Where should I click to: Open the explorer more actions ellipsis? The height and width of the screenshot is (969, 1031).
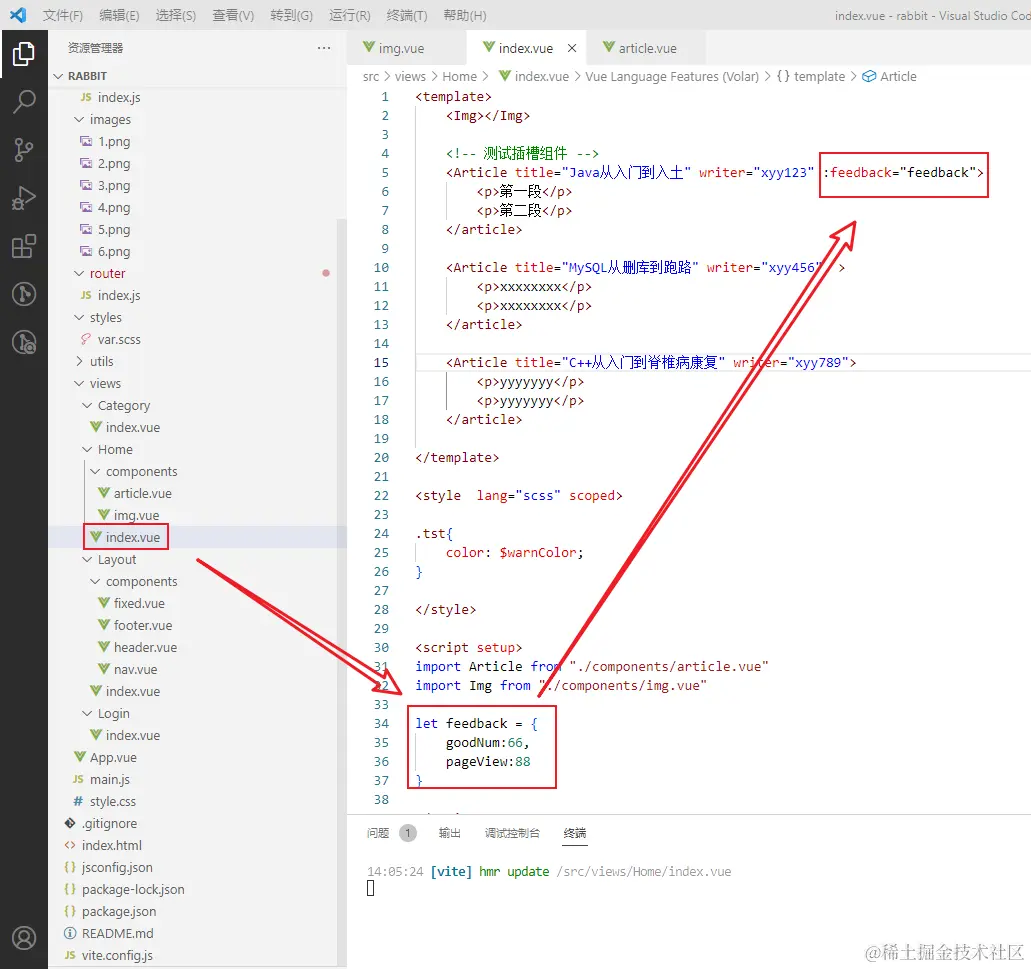point(324,48)
